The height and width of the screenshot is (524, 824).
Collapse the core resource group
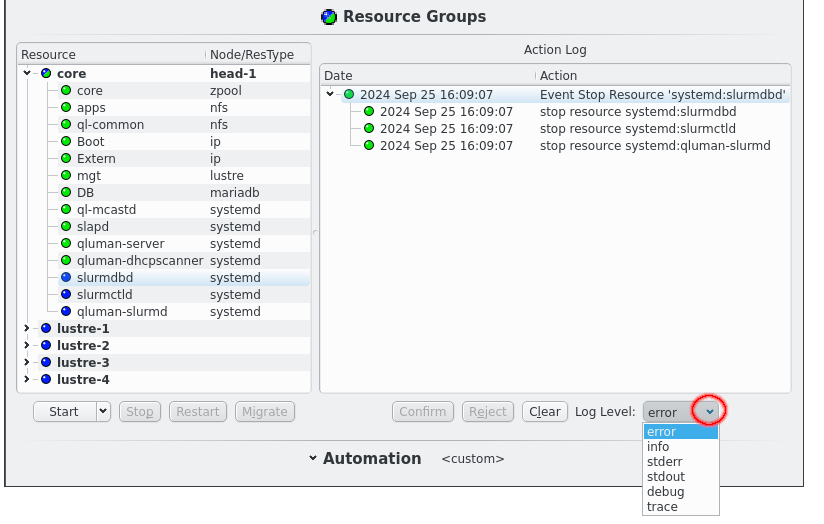27,73
